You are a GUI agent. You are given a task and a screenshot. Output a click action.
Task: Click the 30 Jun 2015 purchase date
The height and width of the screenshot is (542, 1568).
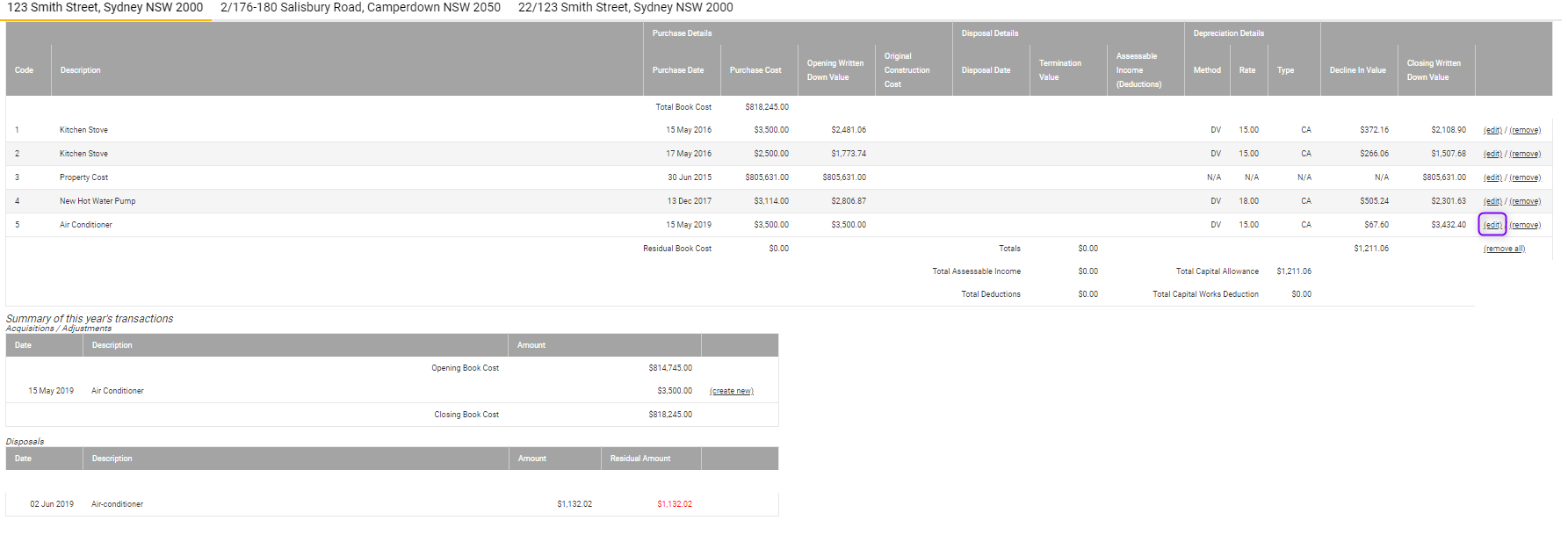690,177
